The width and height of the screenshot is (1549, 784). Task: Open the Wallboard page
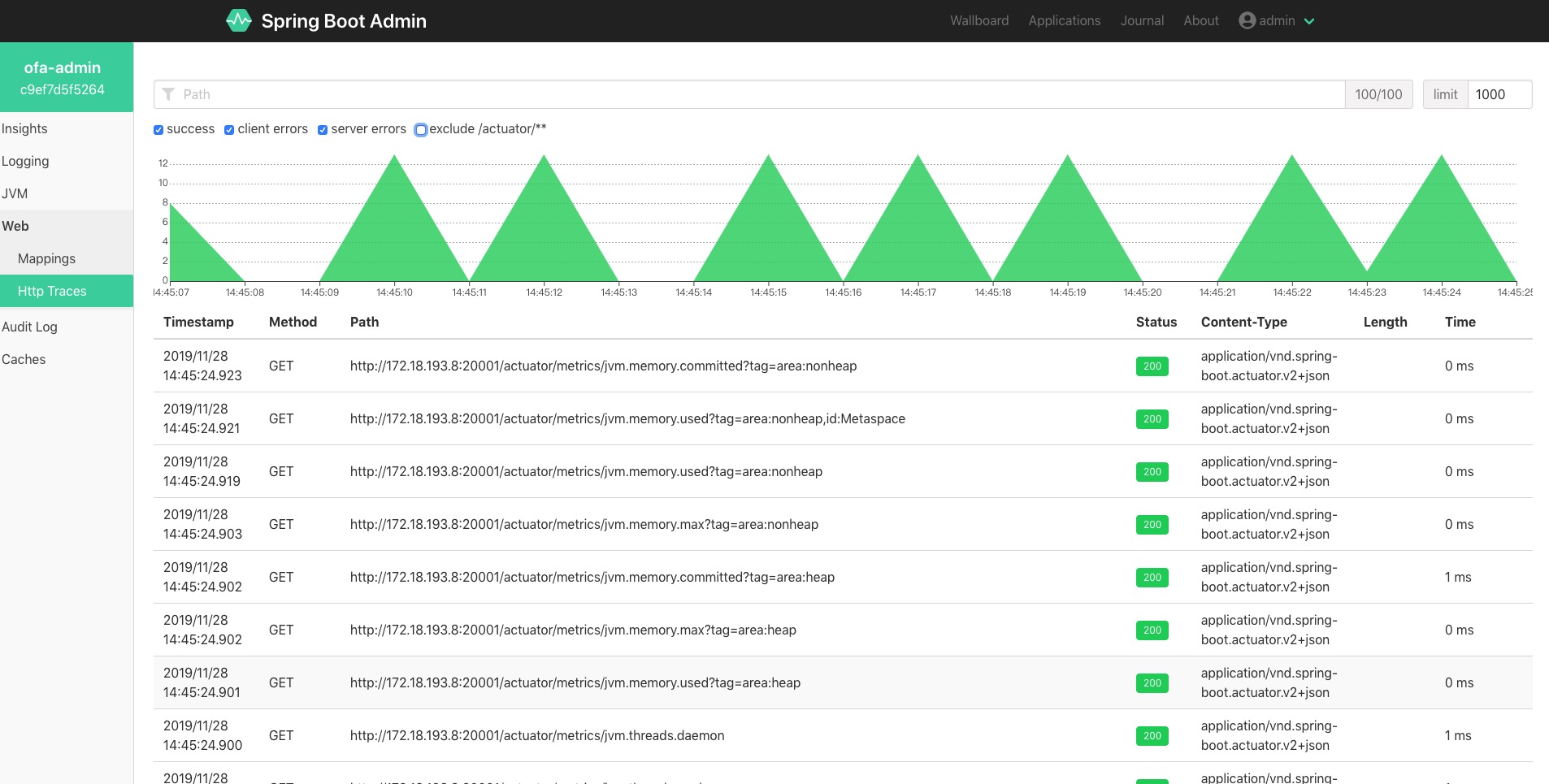point(979,20)
